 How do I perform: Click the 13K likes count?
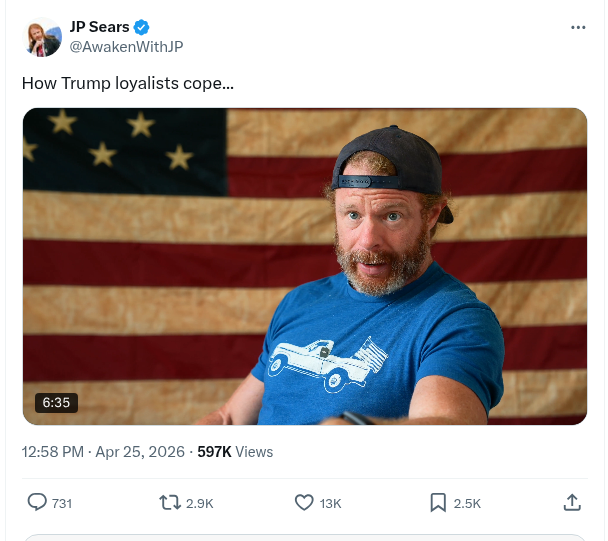[331, 503]
